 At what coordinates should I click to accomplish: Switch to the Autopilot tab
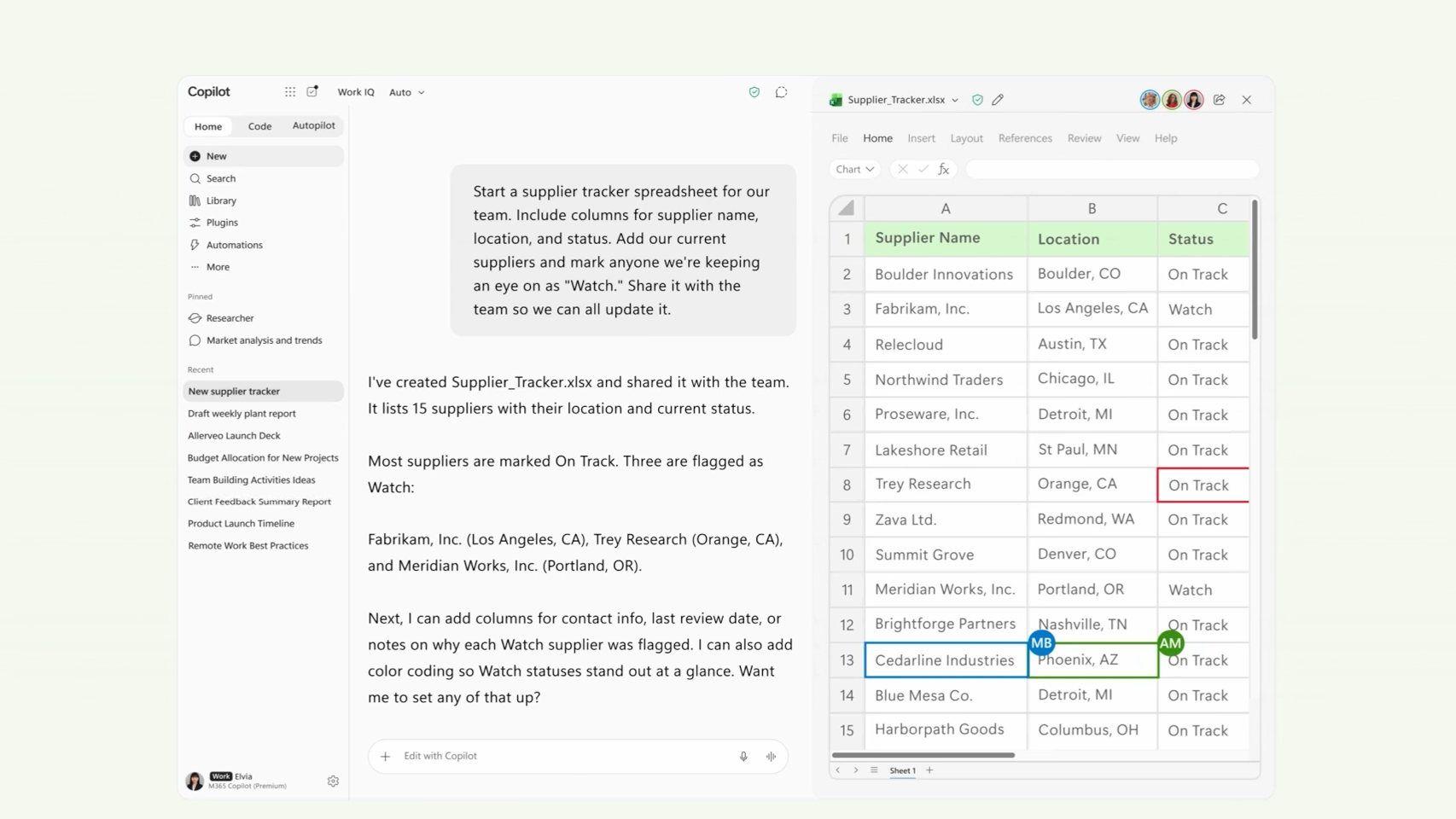(313, 125)
